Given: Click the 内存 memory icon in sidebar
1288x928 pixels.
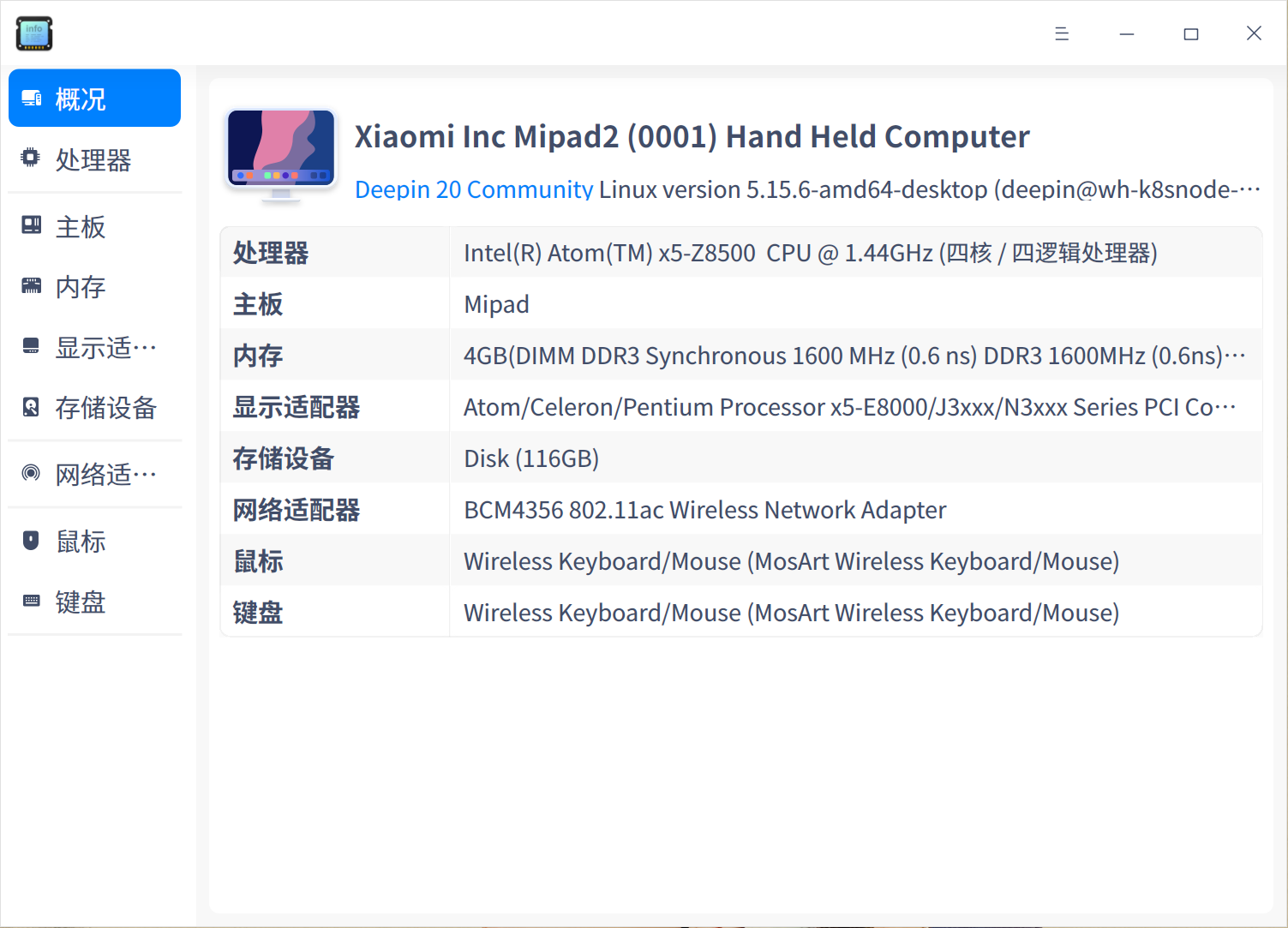Looking at the screenshot, I should 32,286.
